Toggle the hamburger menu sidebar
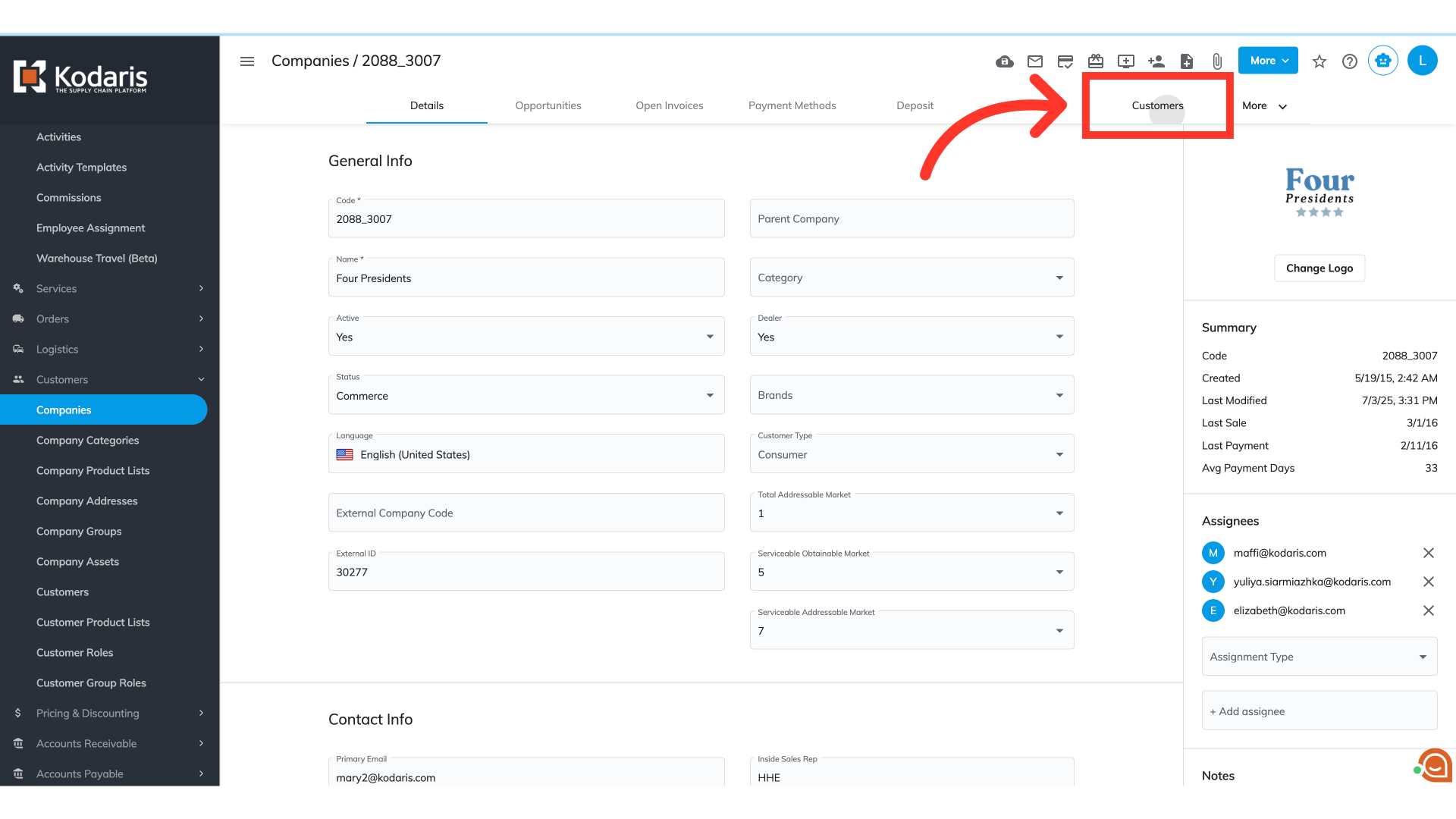 [247, 61]
